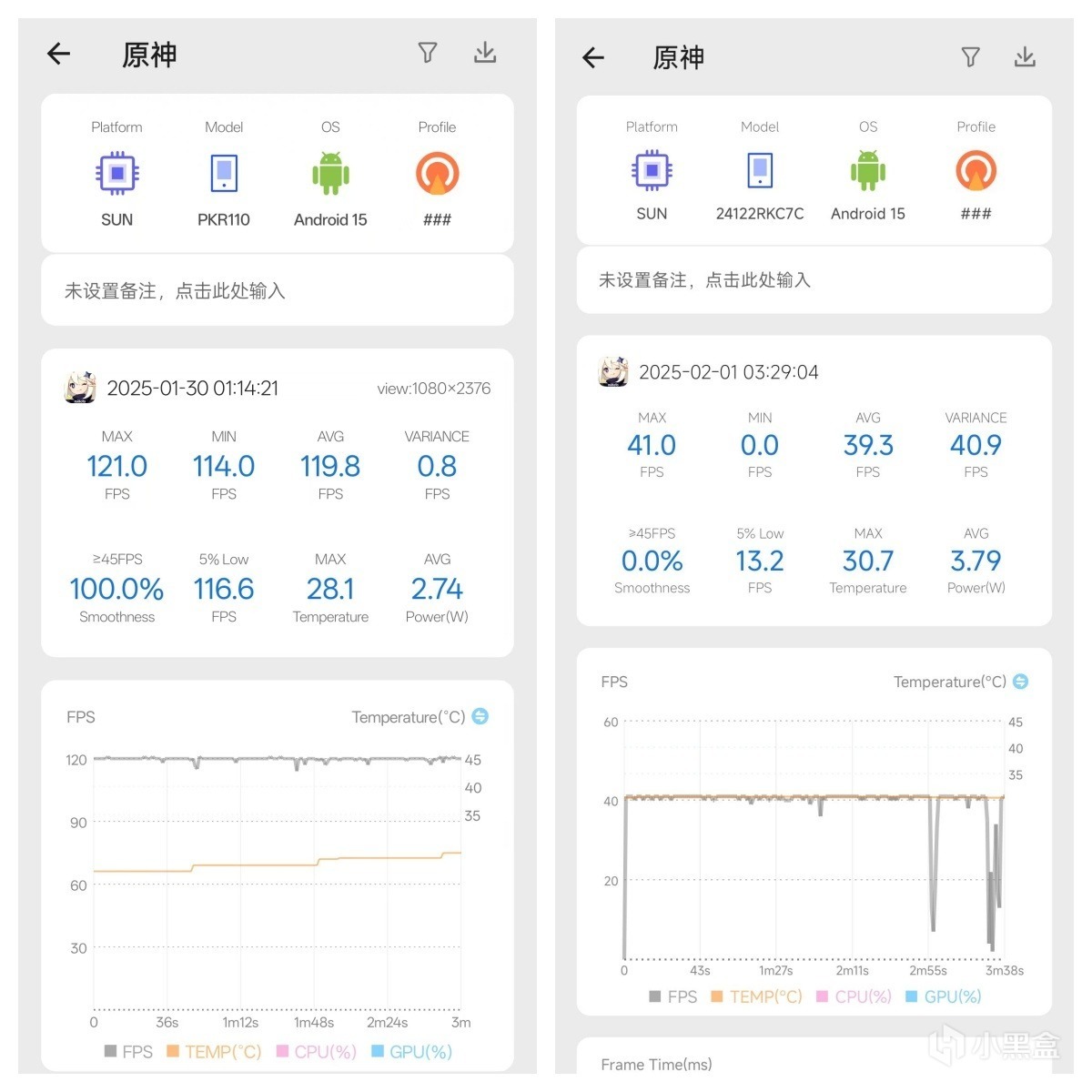The width and height of the screenshot is (1092, 1092).
Task: Click Profile ### icon in right panel
Action: click(976, 170)
